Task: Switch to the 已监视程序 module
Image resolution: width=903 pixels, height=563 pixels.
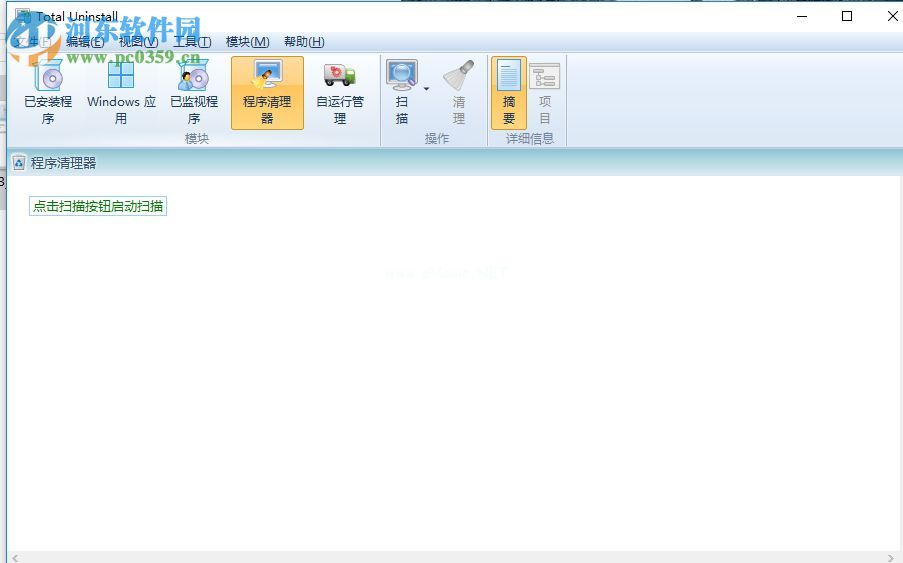Action: (194, 93)
